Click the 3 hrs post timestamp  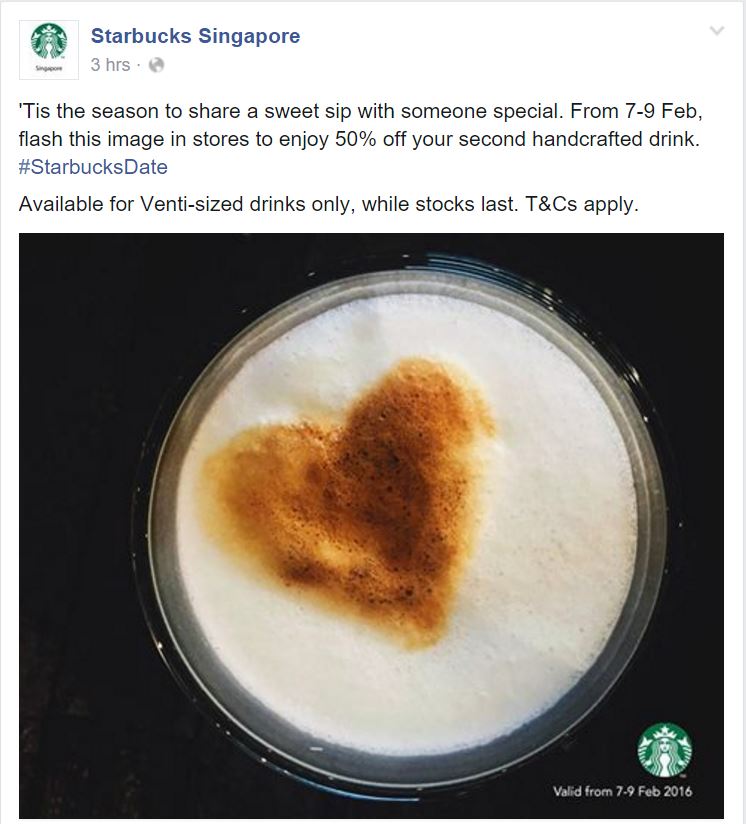(110, 65)
